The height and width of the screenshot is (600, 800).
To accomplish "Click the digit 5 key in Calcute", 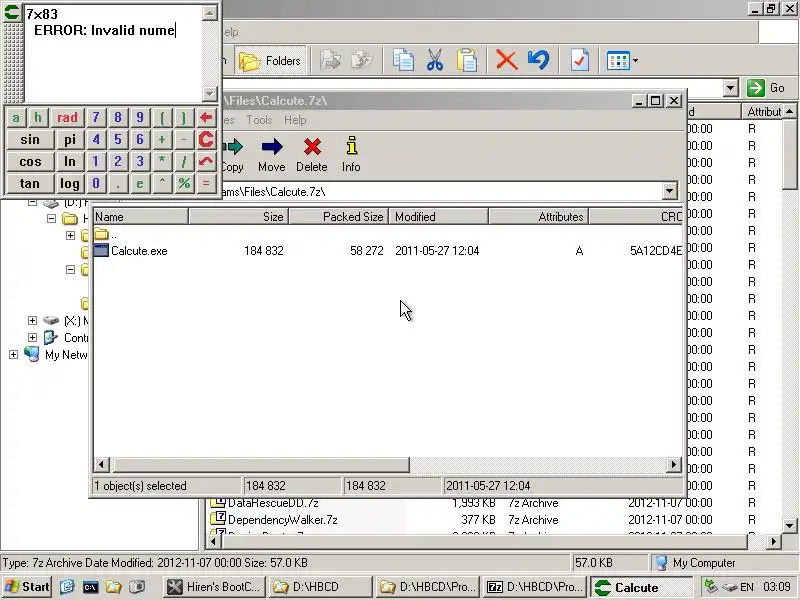I will pos(118,140).
